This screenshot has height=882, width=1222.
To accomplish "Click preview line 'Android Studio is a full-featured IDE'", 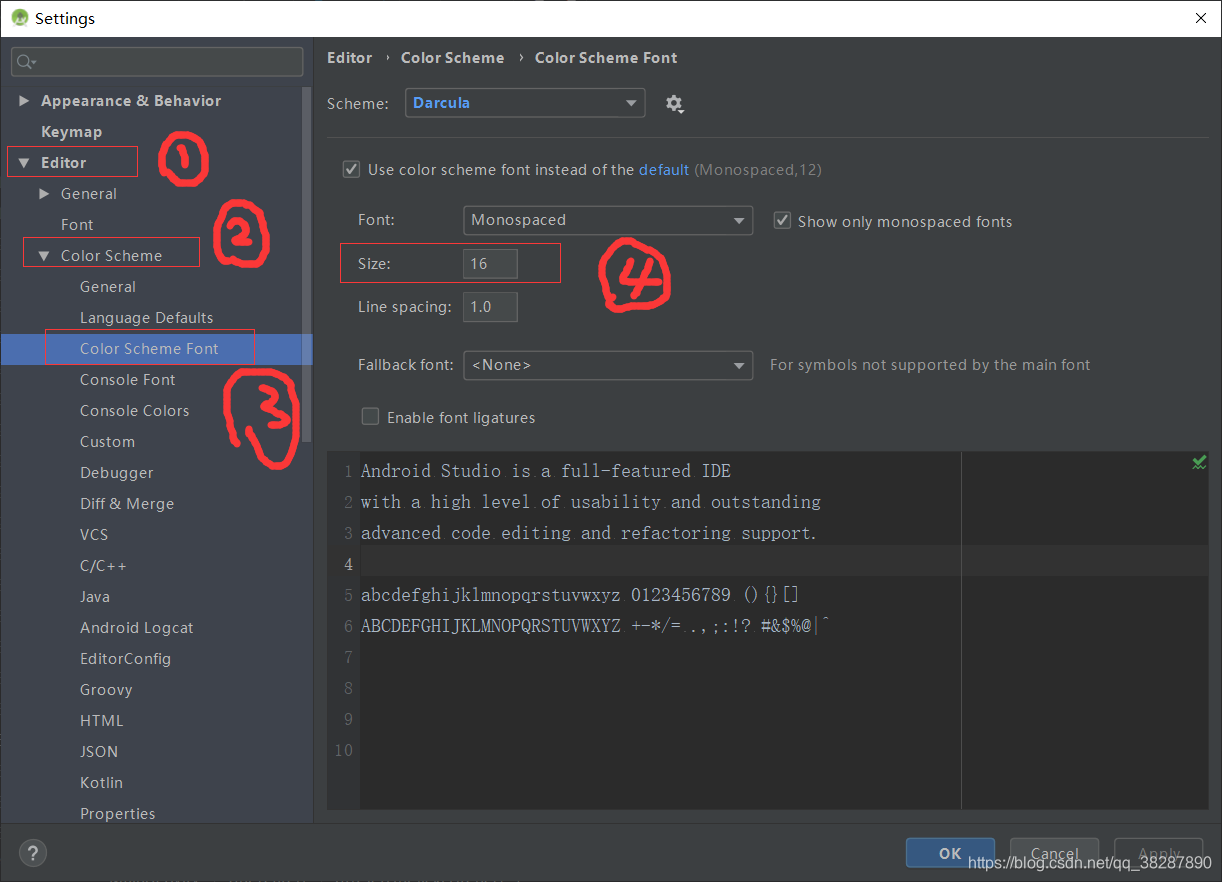I will [x=546, y=471].
